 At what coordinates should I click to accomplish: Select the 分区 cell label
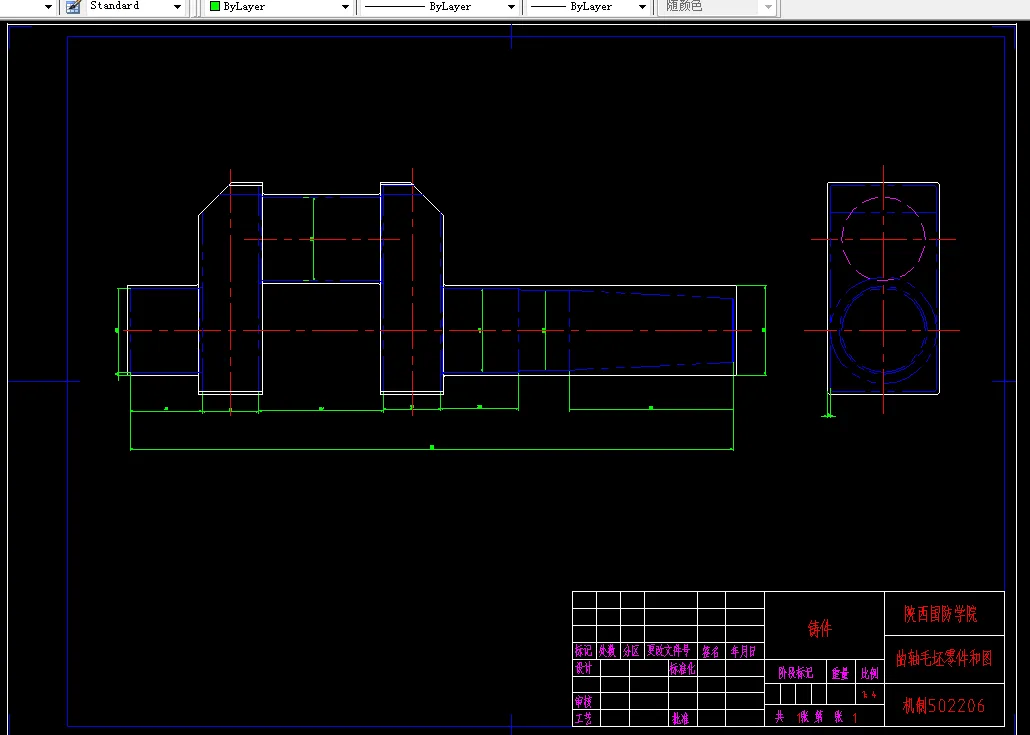[x=631, y=651]
